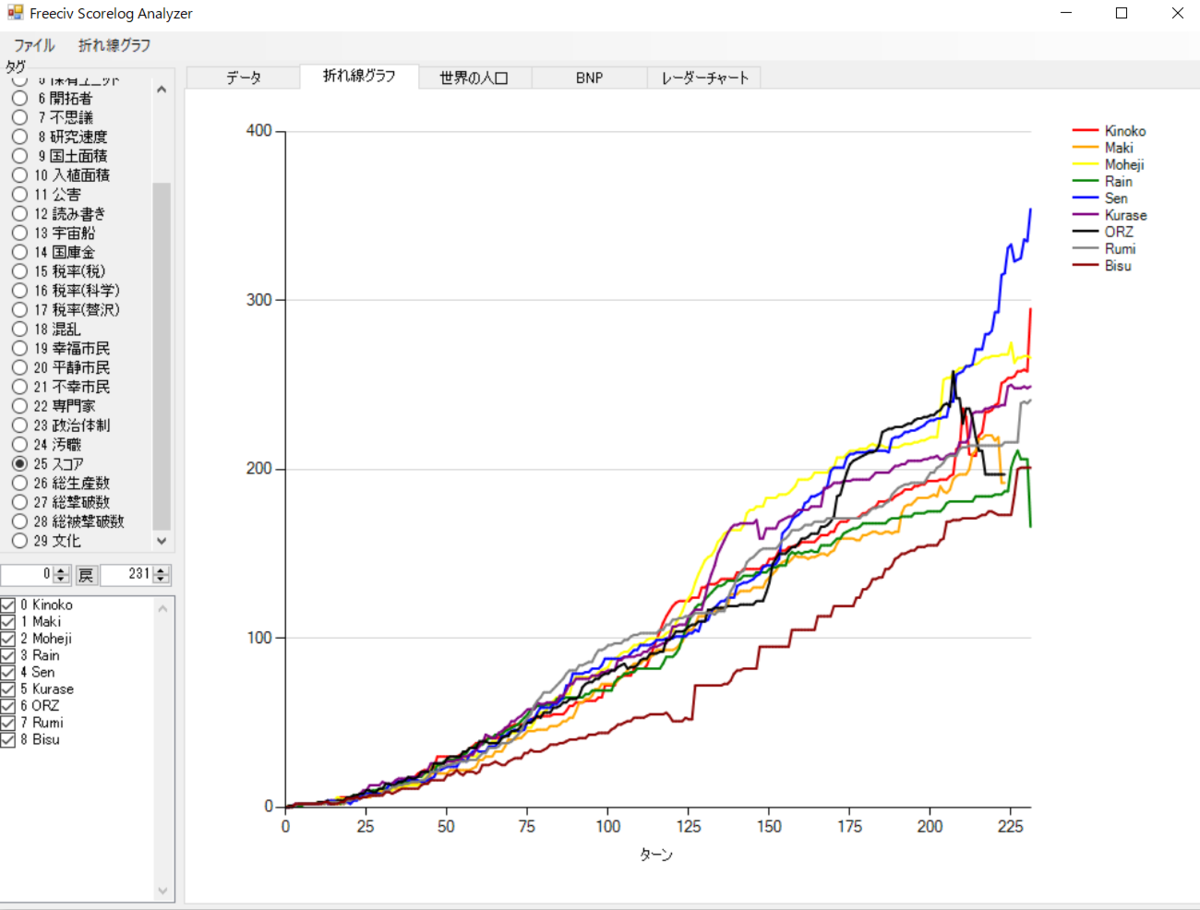The width and height of the screenshot is (1200, 910).
Task: Select the 11 公害 radio button
Action: pyautogui.click(x=19, y=194)
